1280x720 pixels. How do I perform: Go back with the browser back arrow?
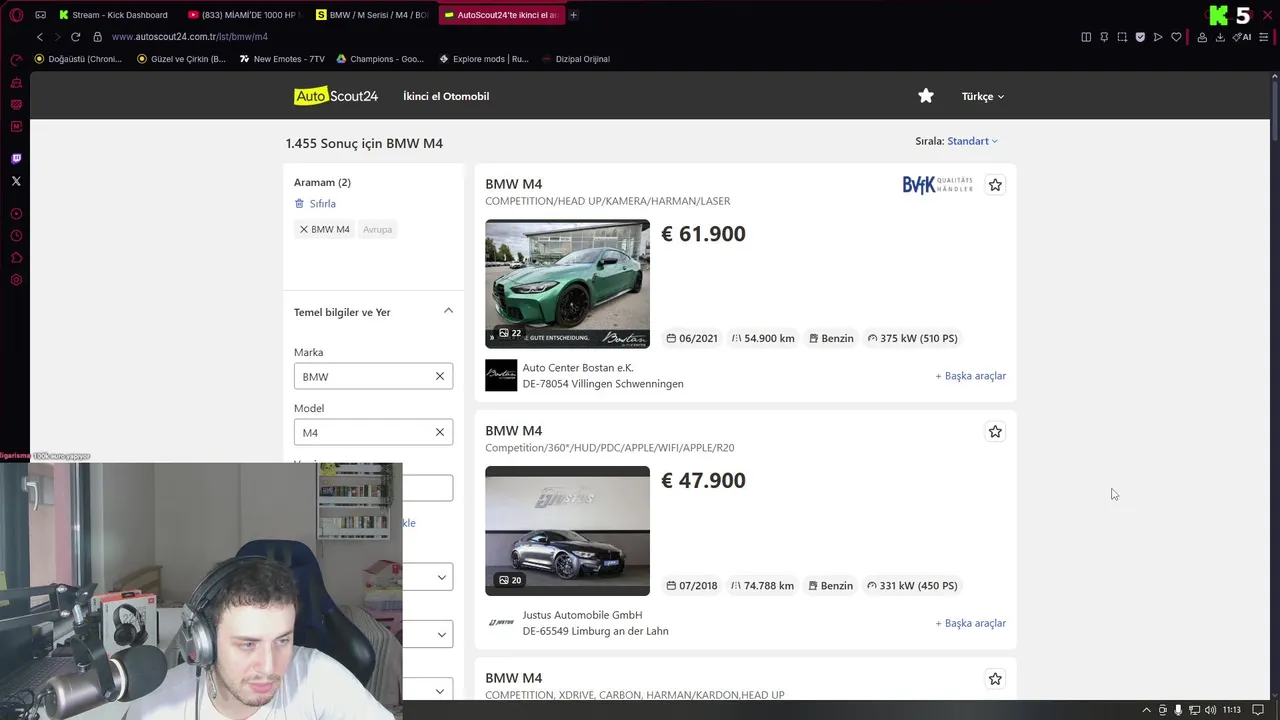[x=40, y=37]
